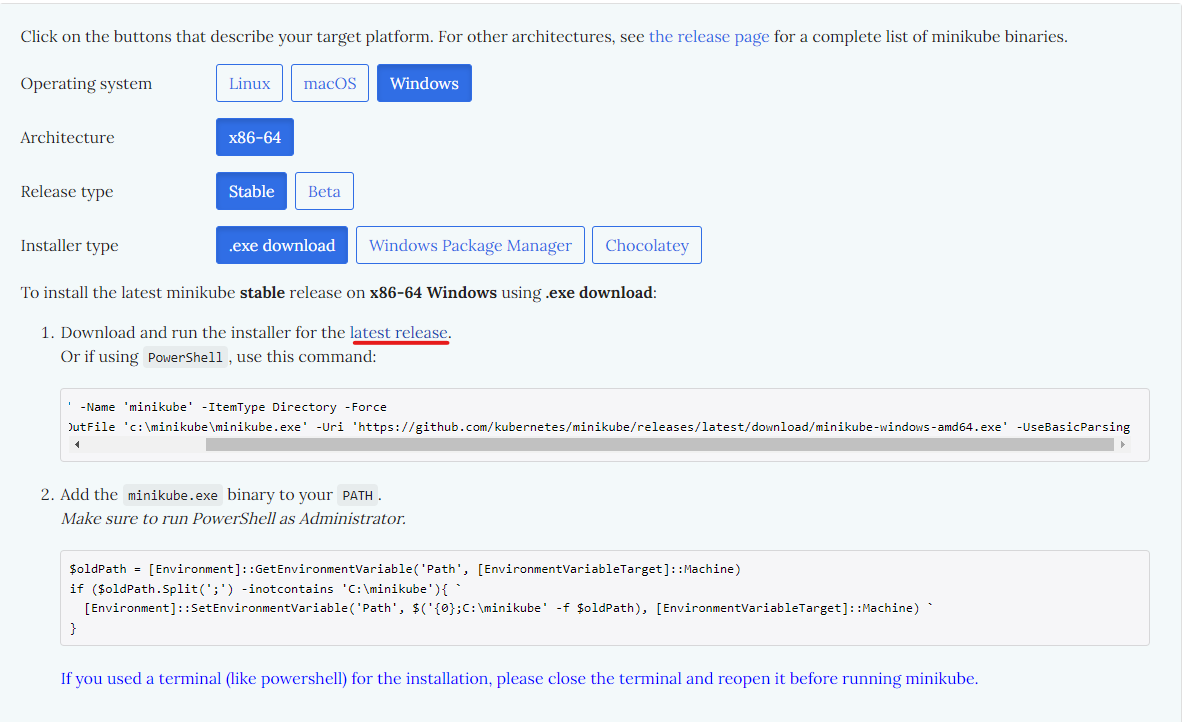This screenshot has width=1185, height=722.
Task: Choose Stable release type
Action: [x=251, y=191]
